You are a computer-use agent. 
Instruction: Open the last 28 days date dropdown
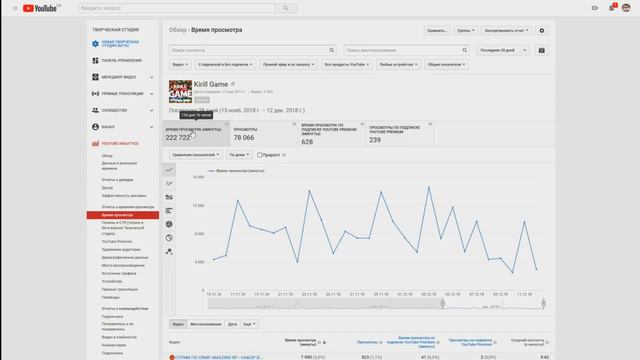[x=503, y=50]
